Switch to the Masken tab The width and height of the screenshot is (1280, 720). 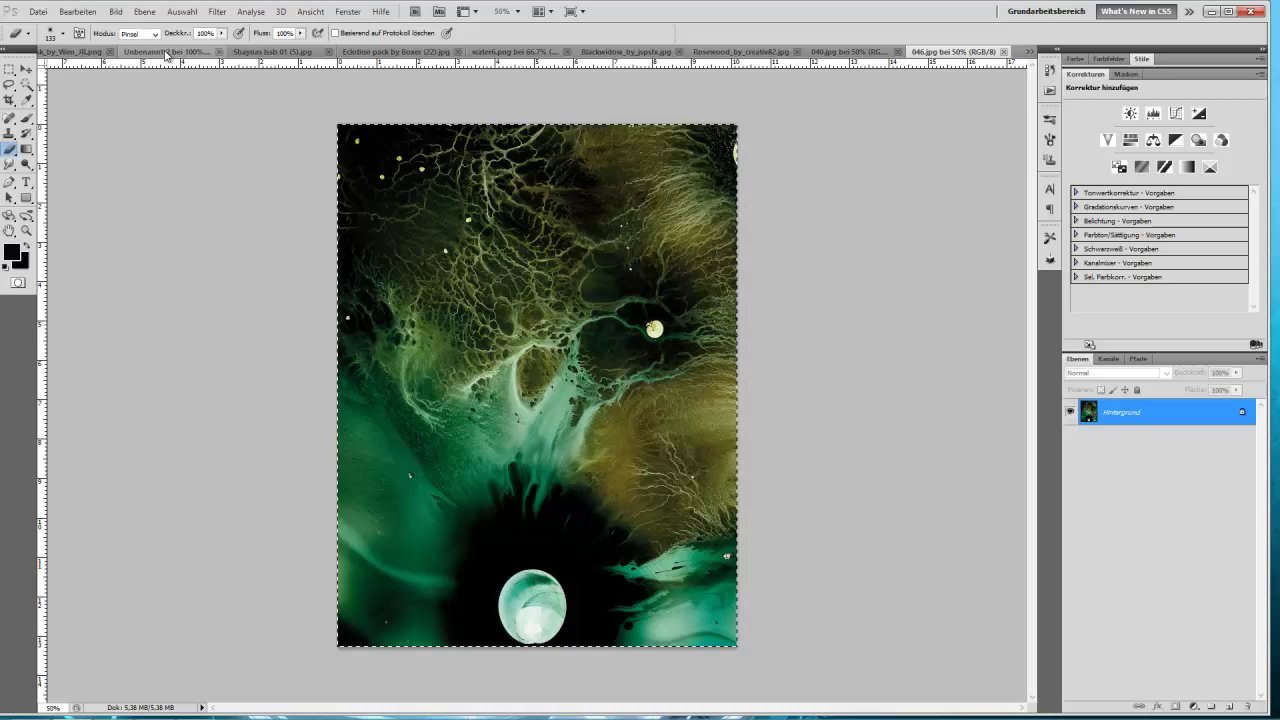click(x=1126, y=74)
